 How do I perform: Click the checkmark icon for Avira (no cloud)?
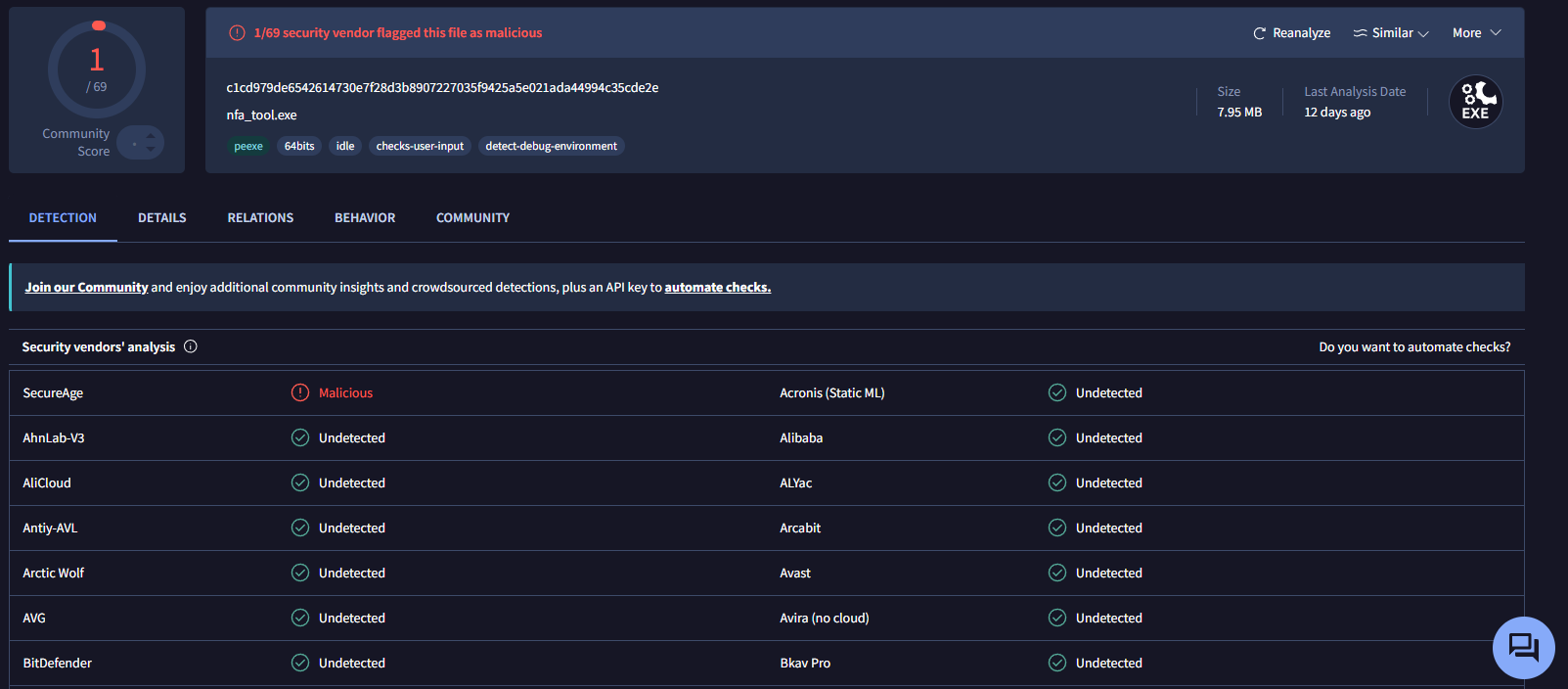pos(1057,618)
